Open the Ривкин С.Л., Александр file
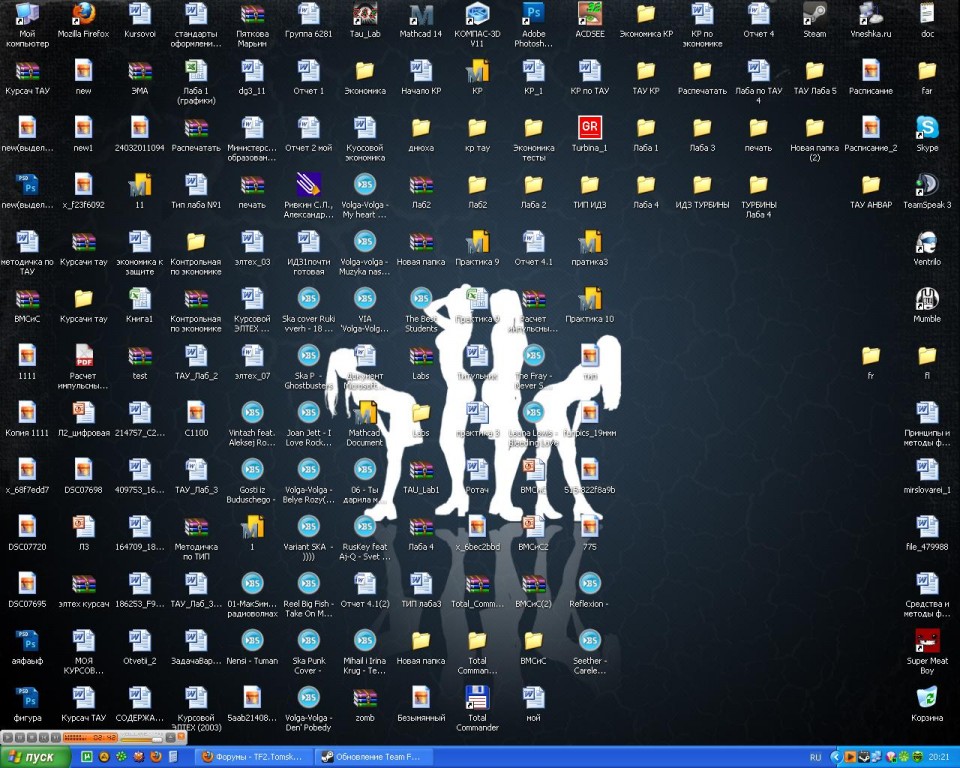Image resolution: width=960 pixels, height=768 pixels. [x=309, y=195]
